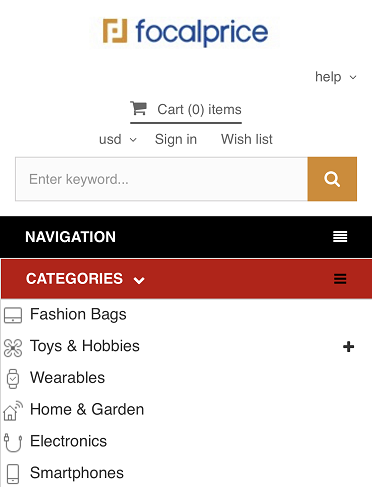
Task: Click the Smartphones phone icon
Action: [13, 474]
